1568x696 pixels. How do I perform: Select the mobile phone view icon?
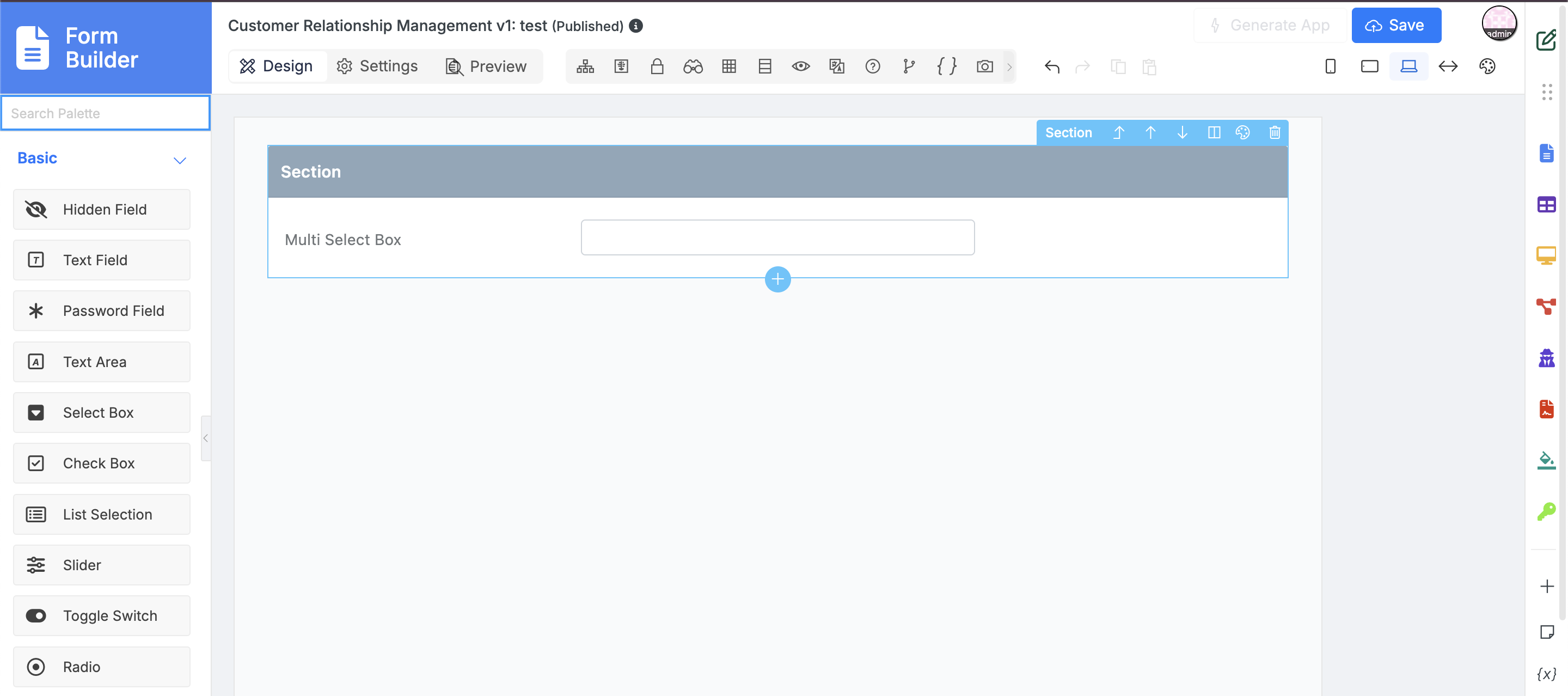coord(1331,66)
